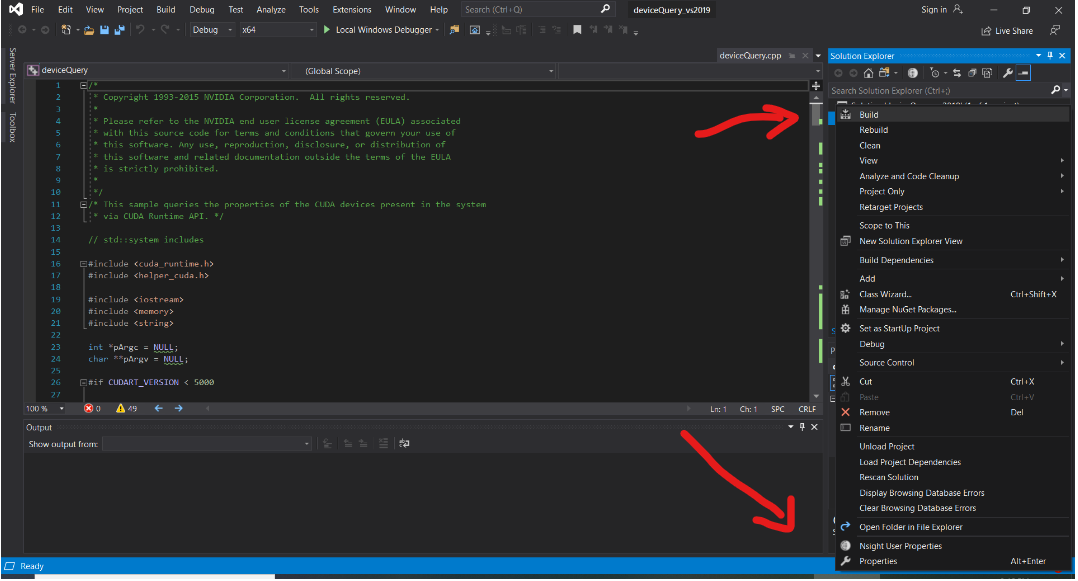
Task: Open the Local Windows Debugger dropdown arrow
Action: [x=437, y=30]
